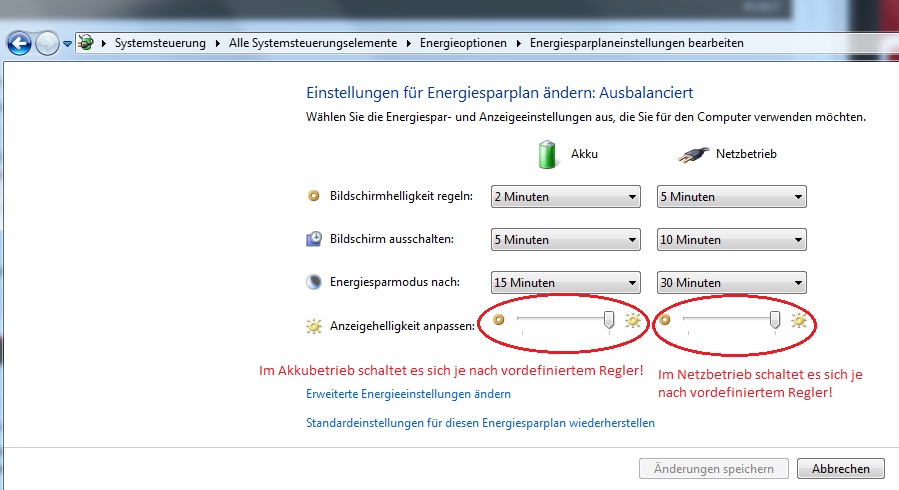
Task: Click Standardeinstellungen für diesen Energiesparplan wiederherstellen
Action: (480, 423)
